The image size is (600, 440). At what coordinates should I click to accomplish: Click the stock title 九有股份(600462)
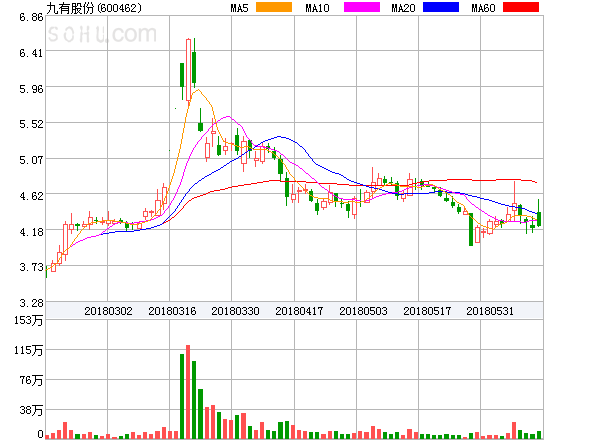click(94, 8)
